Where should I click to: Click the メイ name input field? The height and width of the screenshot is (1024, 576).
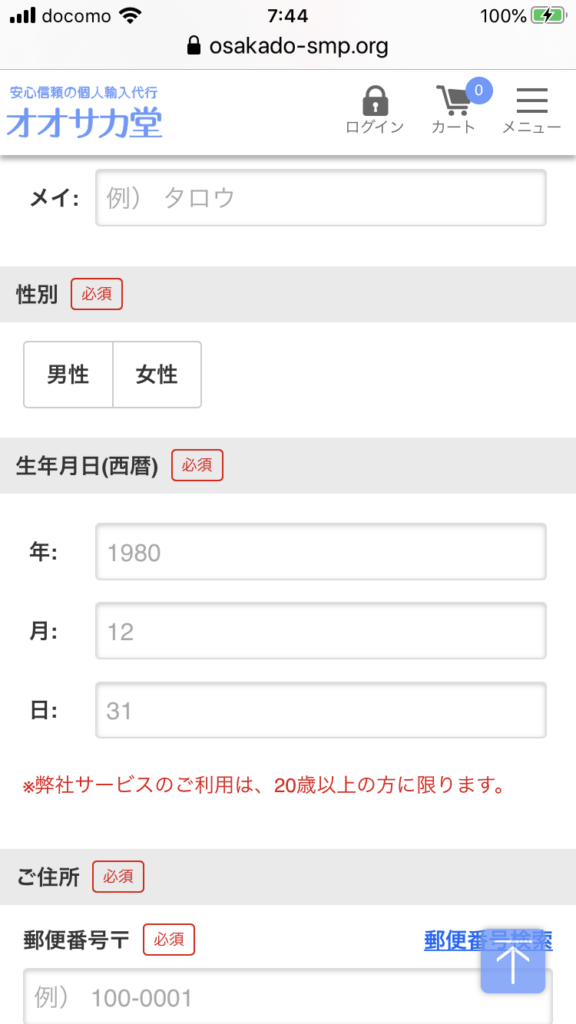321,198
